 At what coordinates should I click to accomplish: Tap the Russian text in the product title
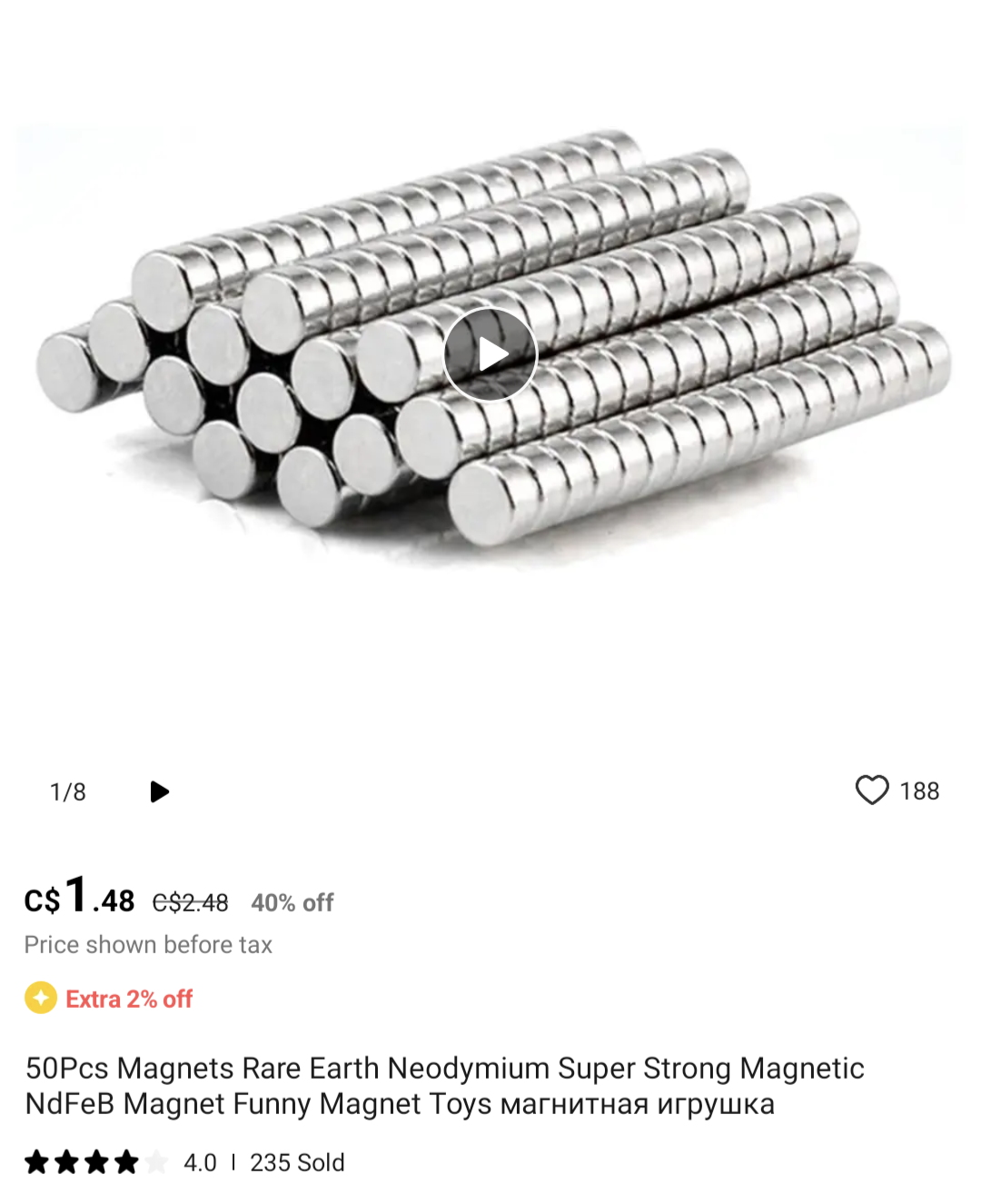[638, 1104]
